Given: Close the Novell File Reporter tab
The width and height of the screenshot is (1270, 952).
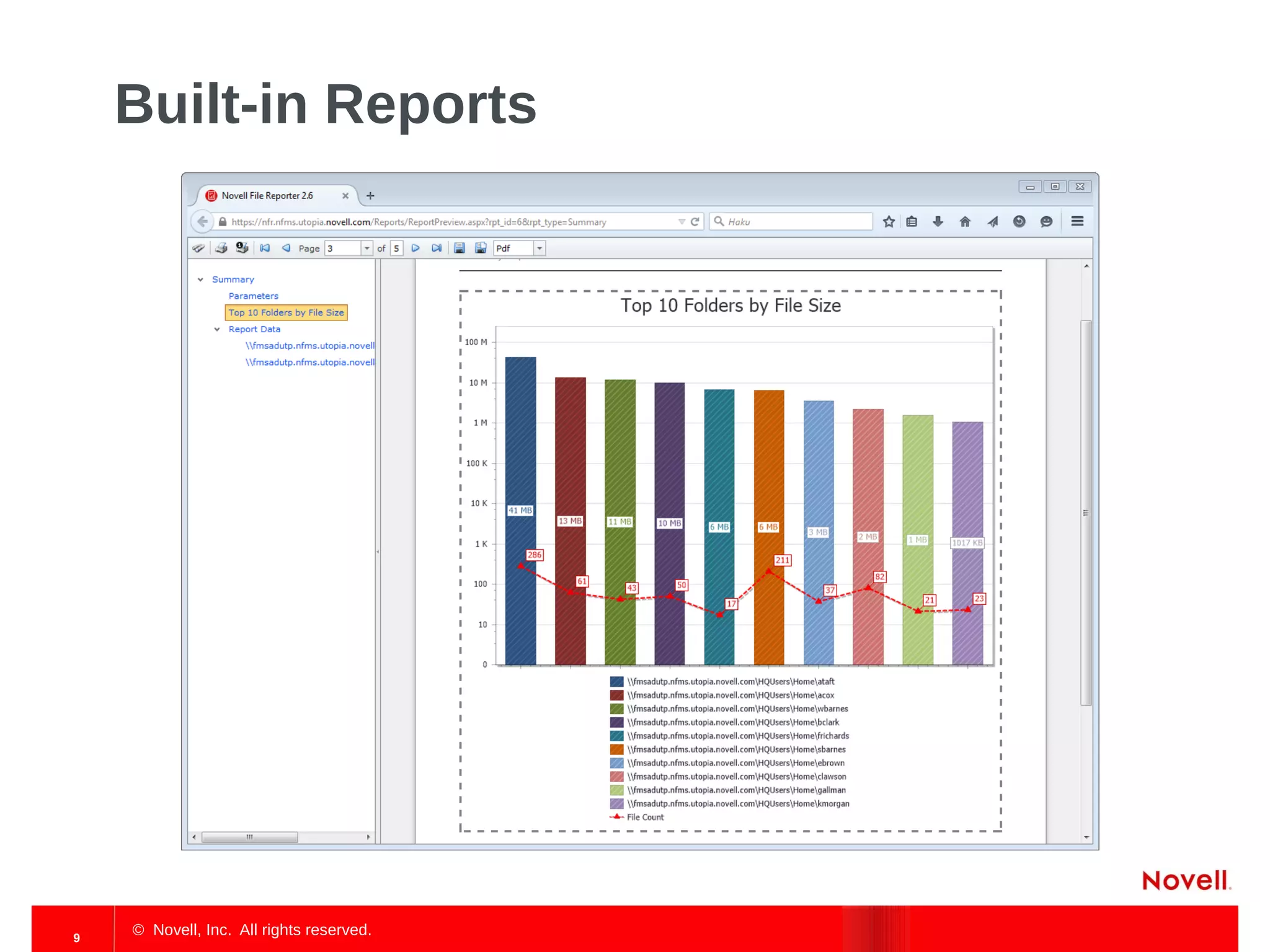Looking at the screenshot, I should (345, 196).
